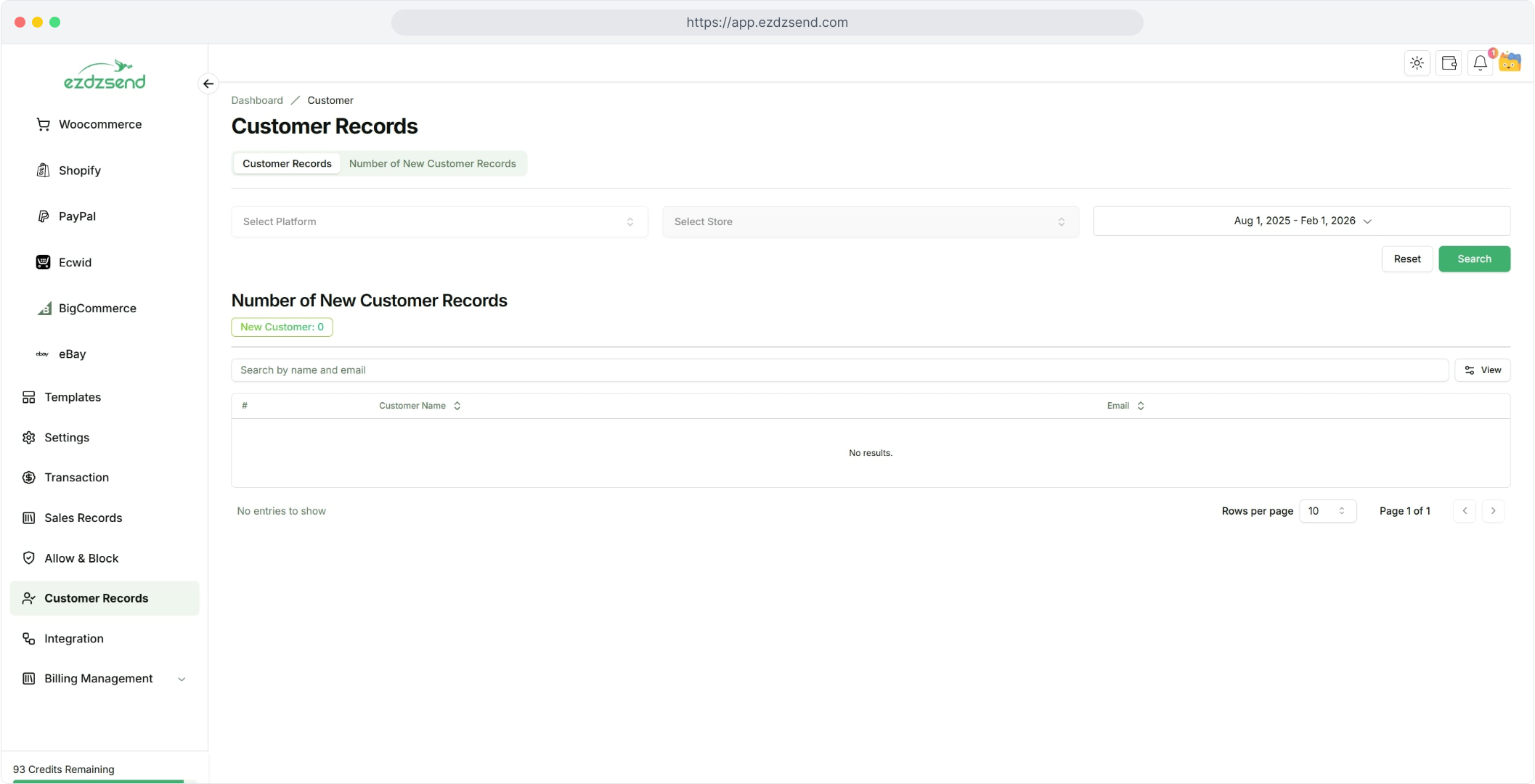Open the Shopify store section
1535x784 pixels.
(79, 171)
